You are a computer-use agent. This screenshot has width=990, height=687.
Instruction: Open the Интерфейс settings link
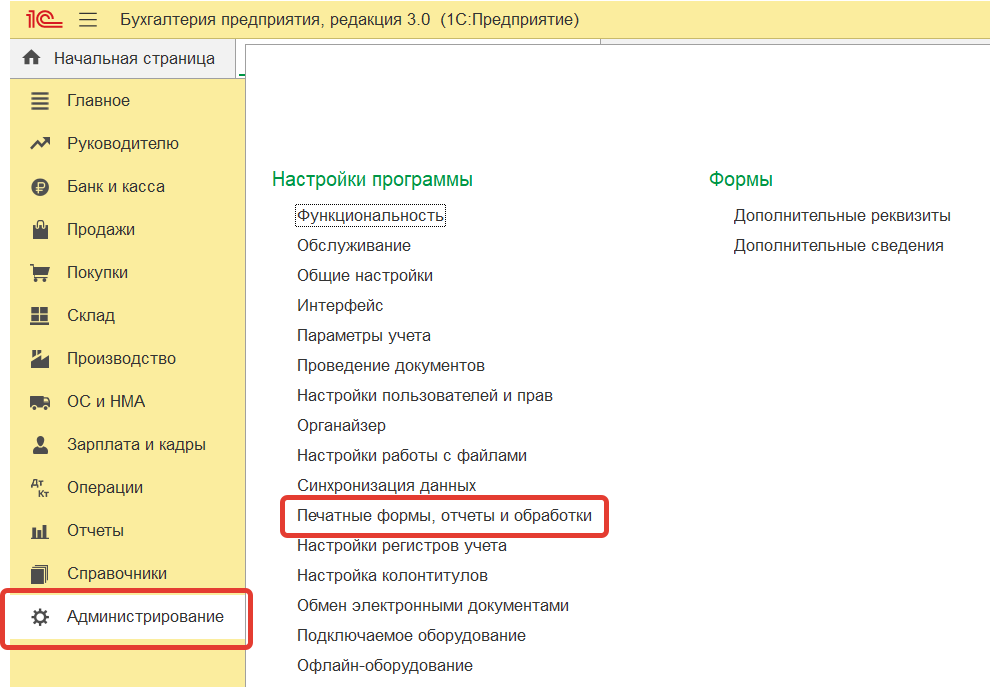(340, 306)
